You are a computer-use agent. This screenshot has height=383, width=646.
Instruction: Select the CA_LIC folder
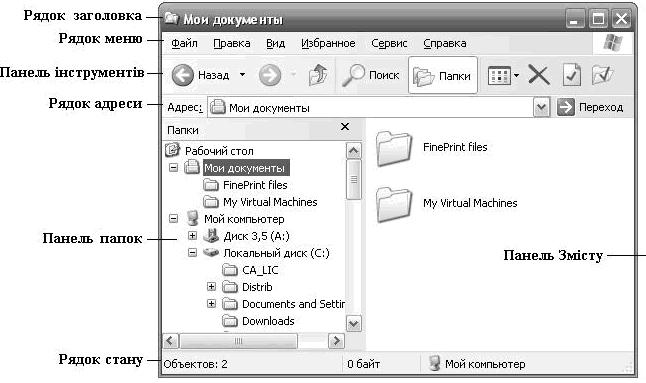coord(260,270)
